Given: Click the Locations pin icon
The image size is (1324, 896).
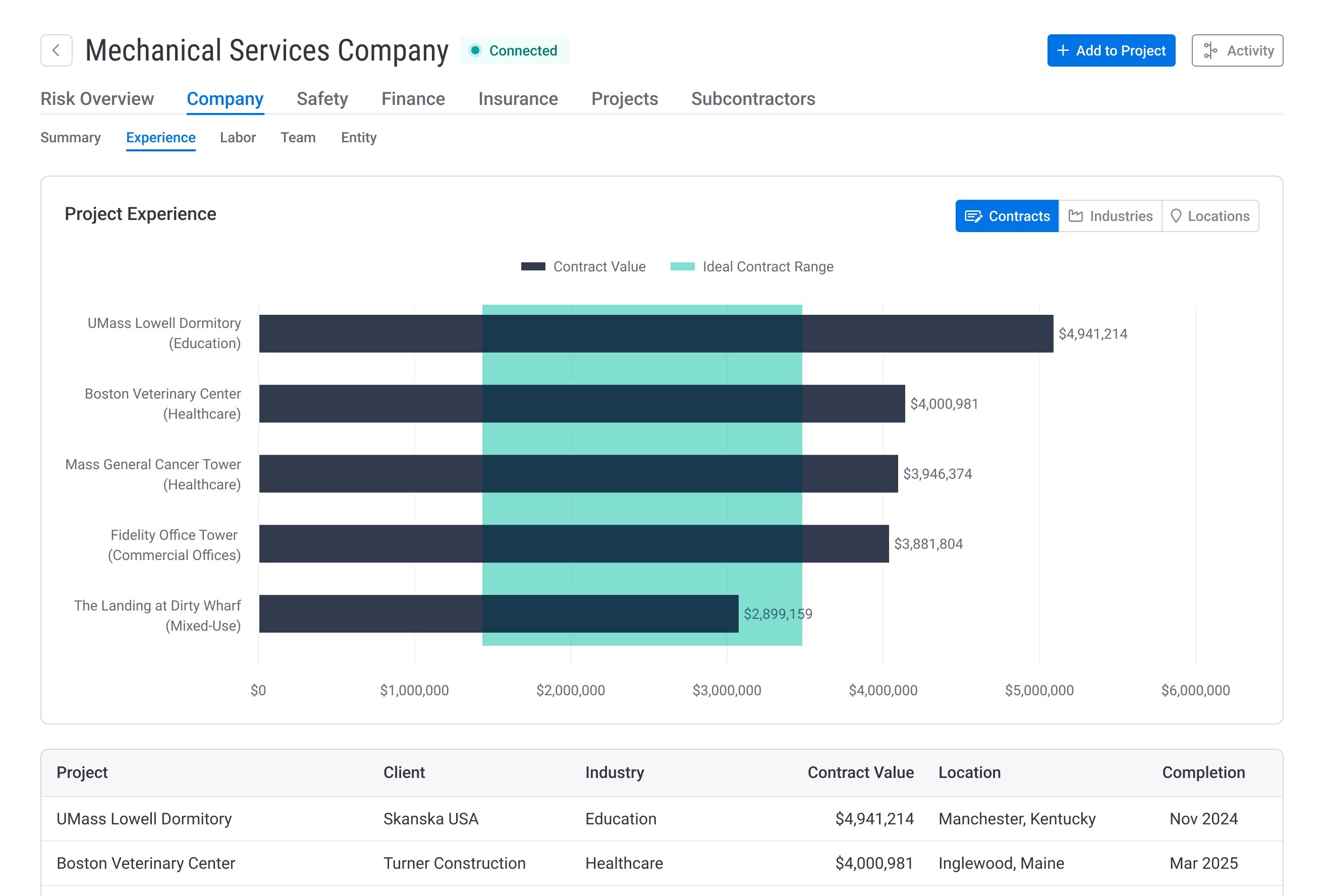Looking at the screenshot, I should [x=1176, y=216].
